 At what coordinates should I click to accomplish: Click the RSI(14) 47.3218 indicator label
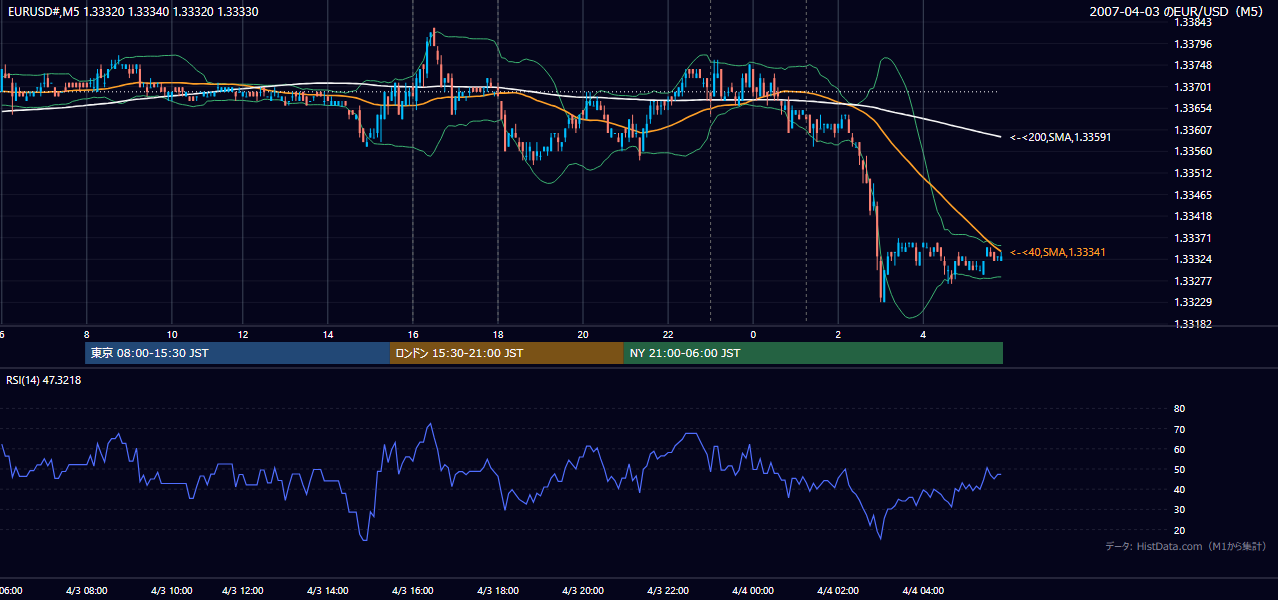44,380
